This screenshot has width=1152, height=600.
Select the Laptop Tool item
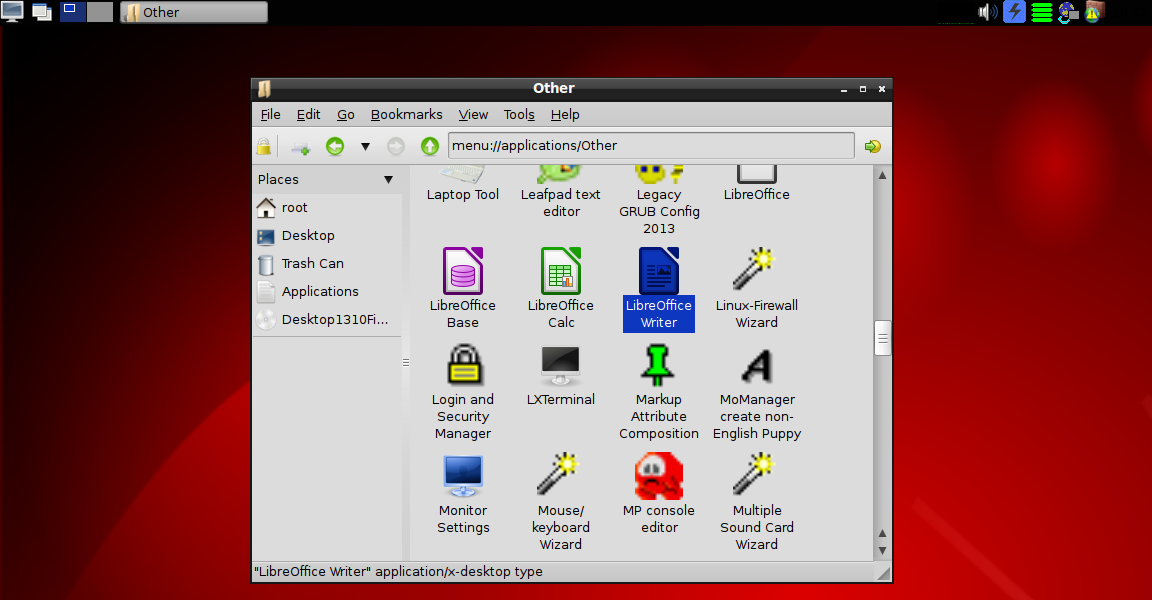click(x=463, y=186)
